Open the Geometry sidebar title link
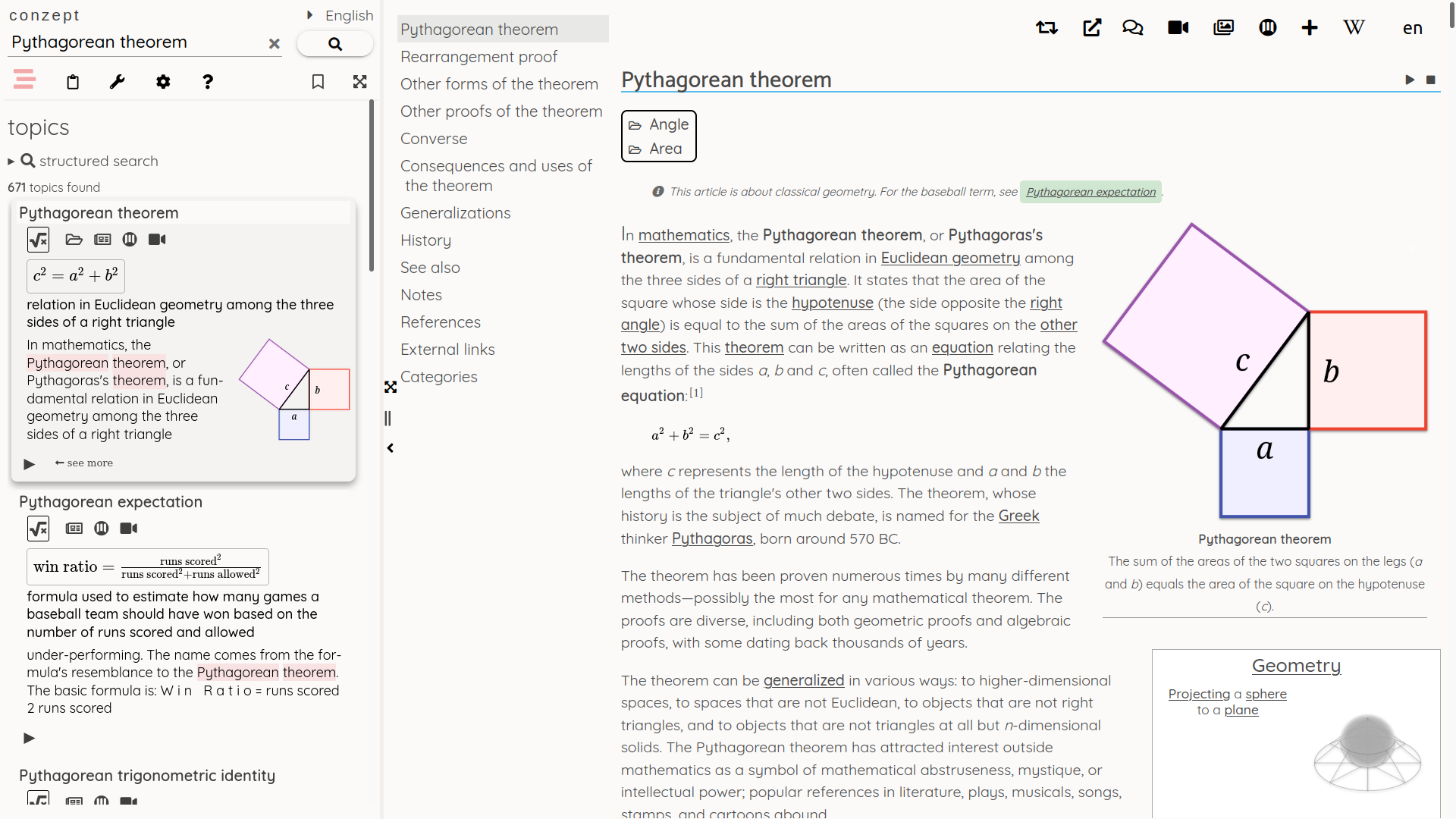The image size is (1456, 819). (x=1296, y=666)
